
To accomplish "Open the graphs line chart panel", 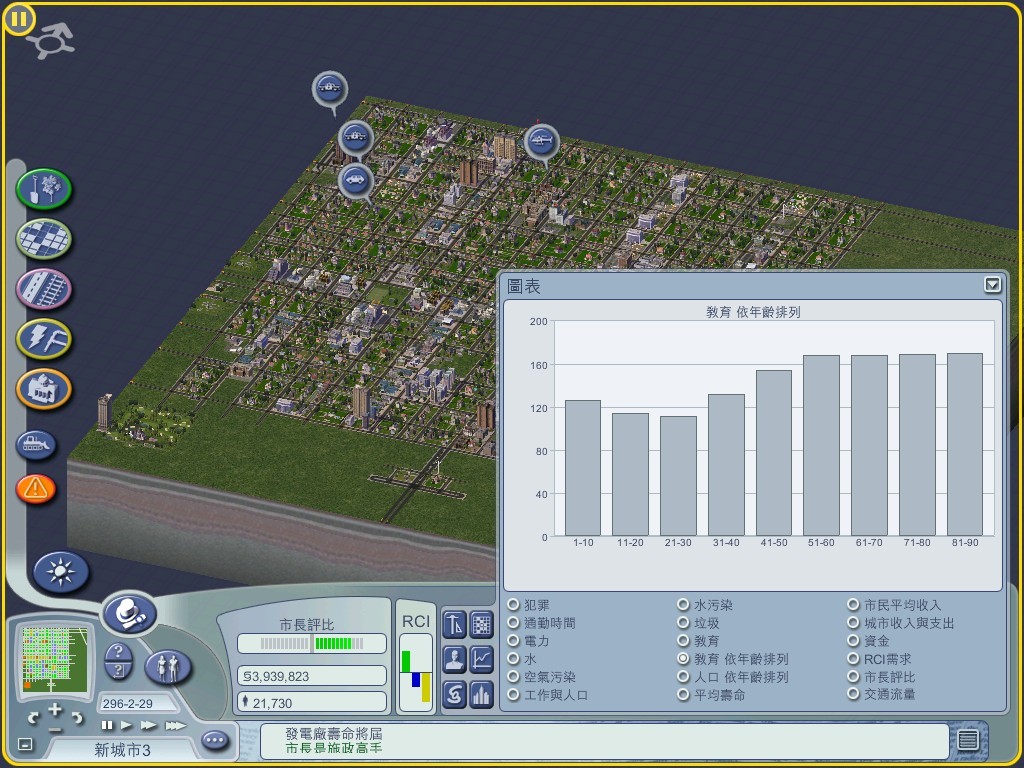I will tap(481, 659).
